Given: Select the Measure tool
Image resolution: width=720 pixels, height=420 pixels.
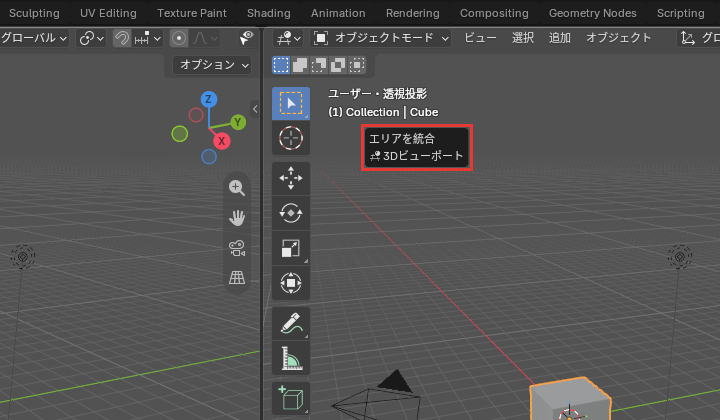Looking at the screenshot, I should (x=291, y=358).
